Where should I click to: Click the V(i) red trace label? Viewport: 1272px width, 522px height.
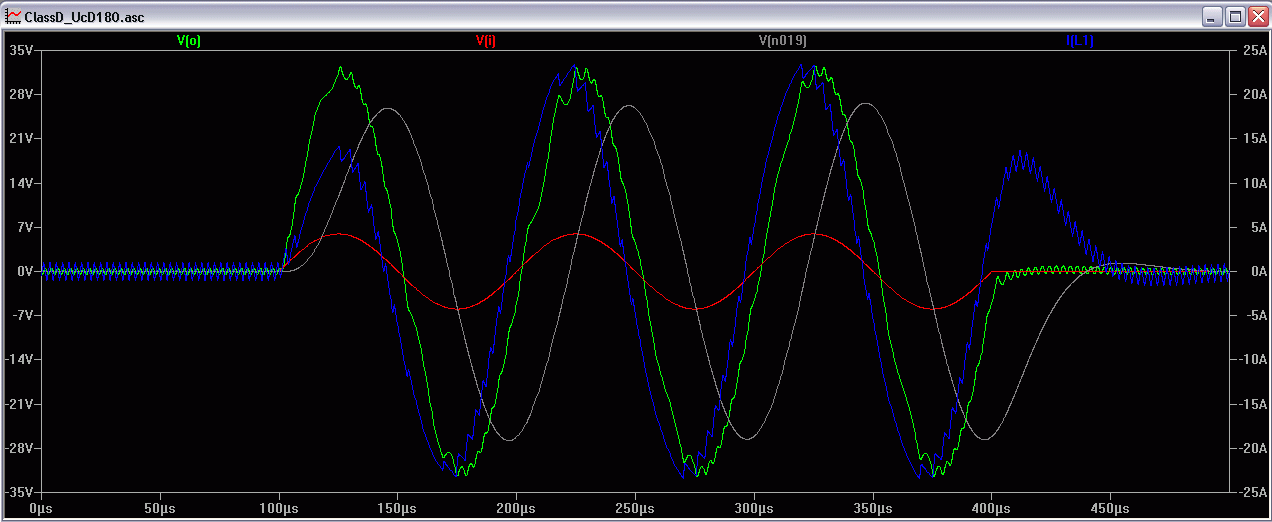486,41
